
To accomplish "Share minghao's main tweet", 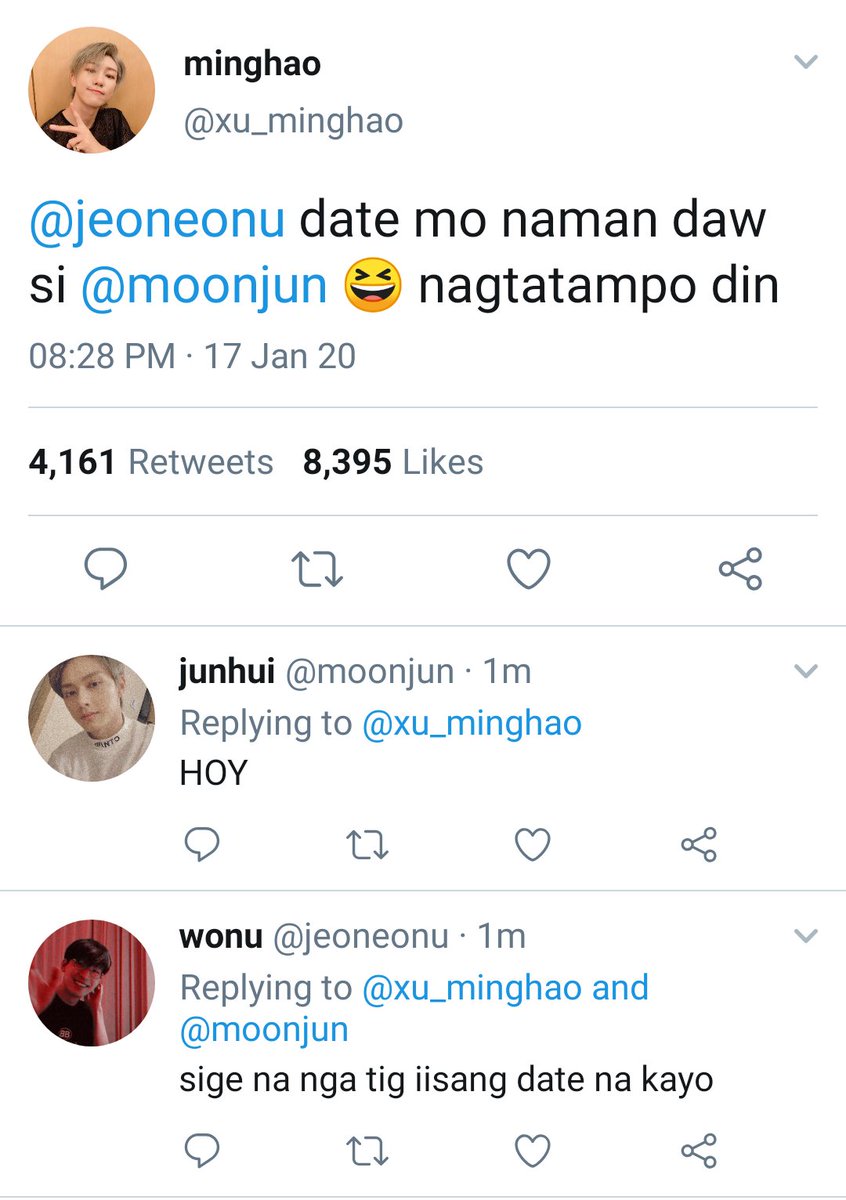I will coord(741,569).
